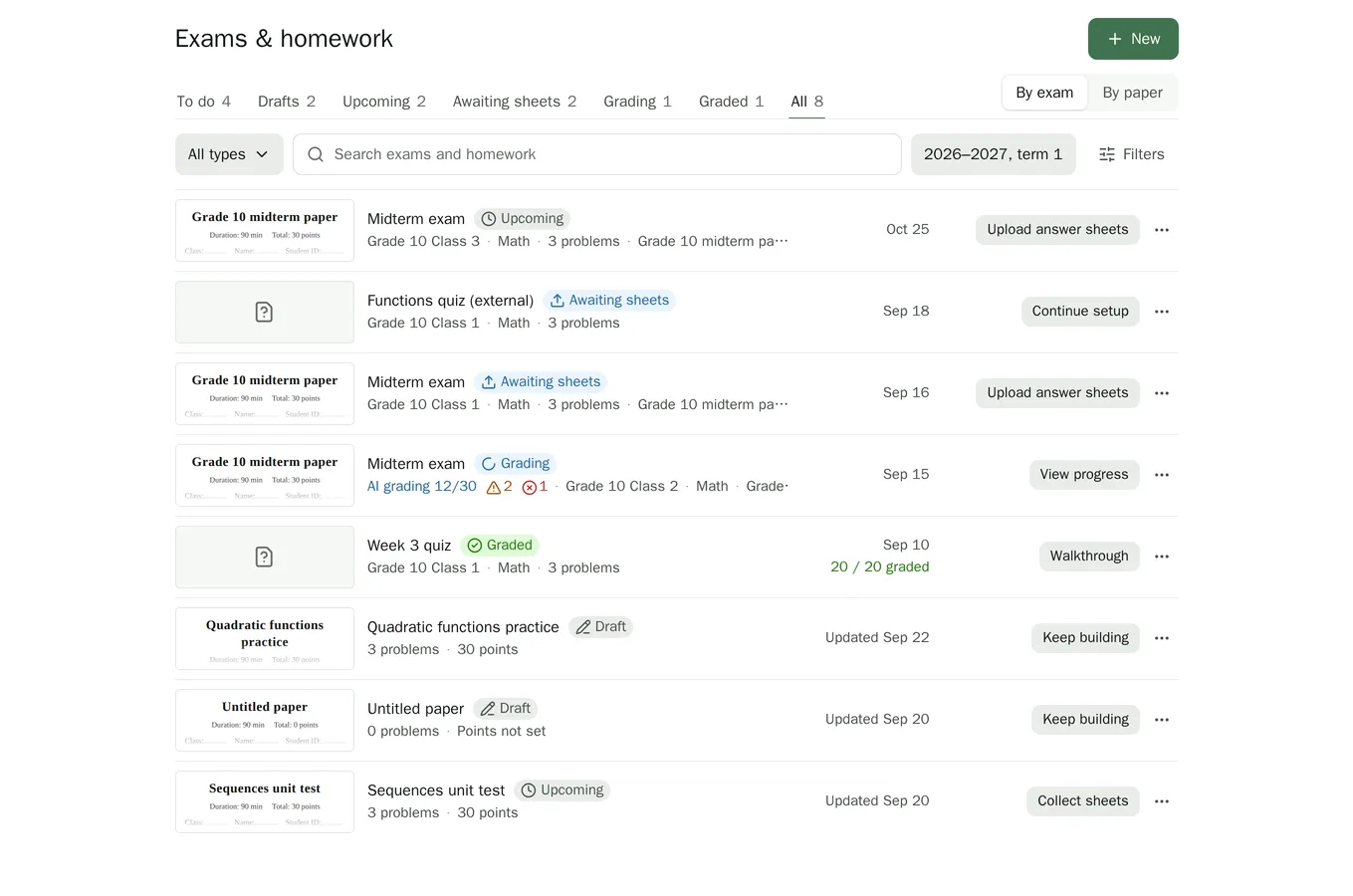Open the Walkthrough for Week 3 quiz
Viewport: 1353px width, 896px height.
tap(1089, 557)
